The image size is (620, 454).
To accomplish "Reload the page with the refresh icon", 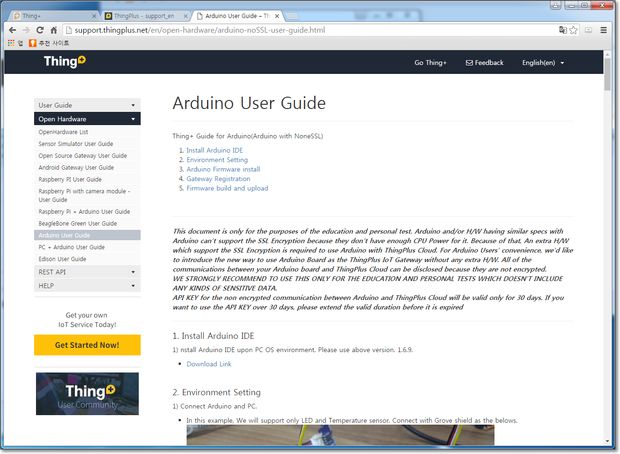I will pos(40,30).
